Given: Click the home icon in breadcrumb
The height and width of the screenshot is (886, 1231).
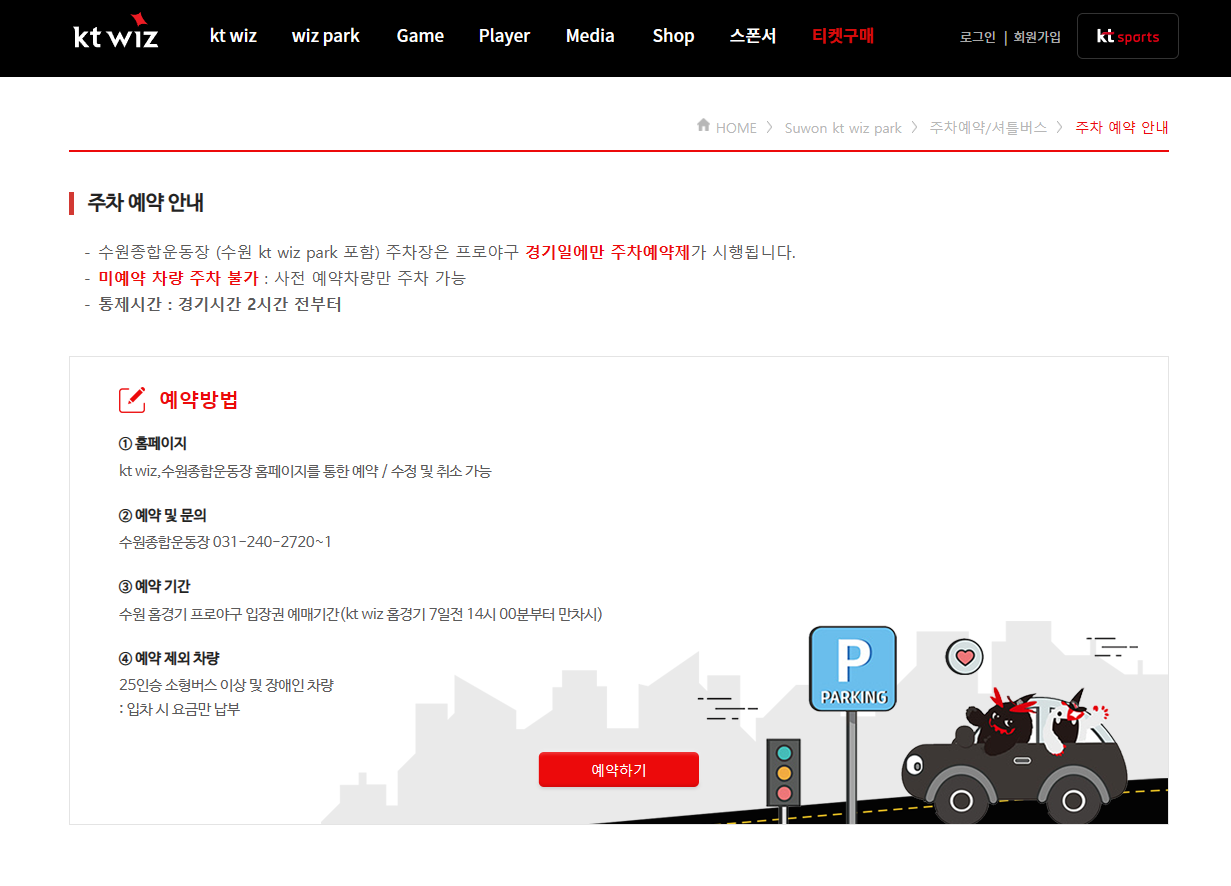Looking at the screenshot, I should coord(703,125).
